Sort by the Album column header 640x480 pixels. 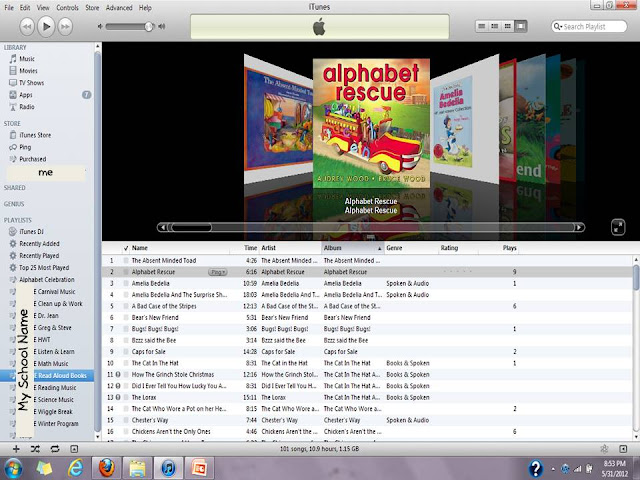353,248
